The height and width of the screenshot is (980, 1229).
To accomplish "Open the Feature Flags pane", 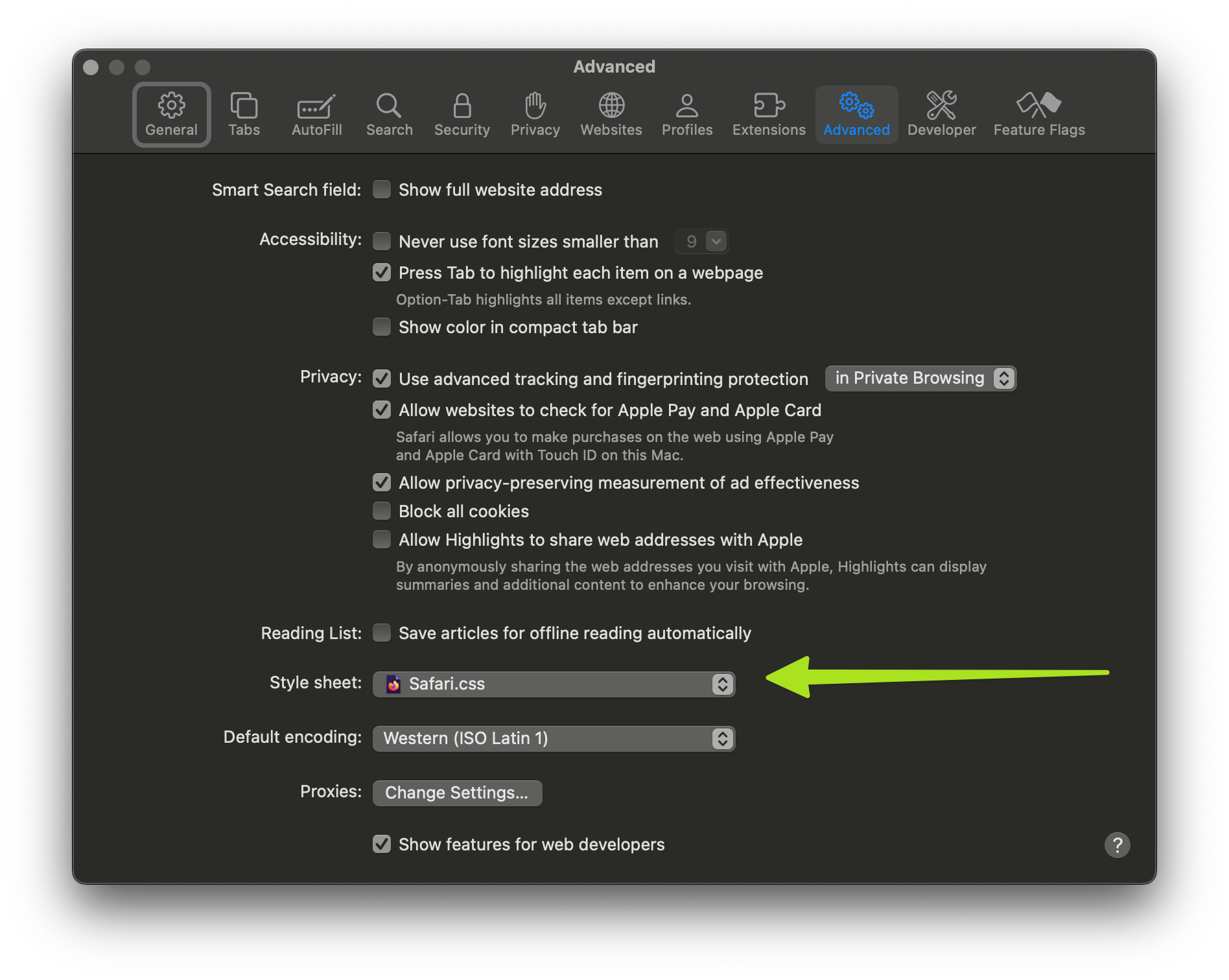I will coord(1039,114).
